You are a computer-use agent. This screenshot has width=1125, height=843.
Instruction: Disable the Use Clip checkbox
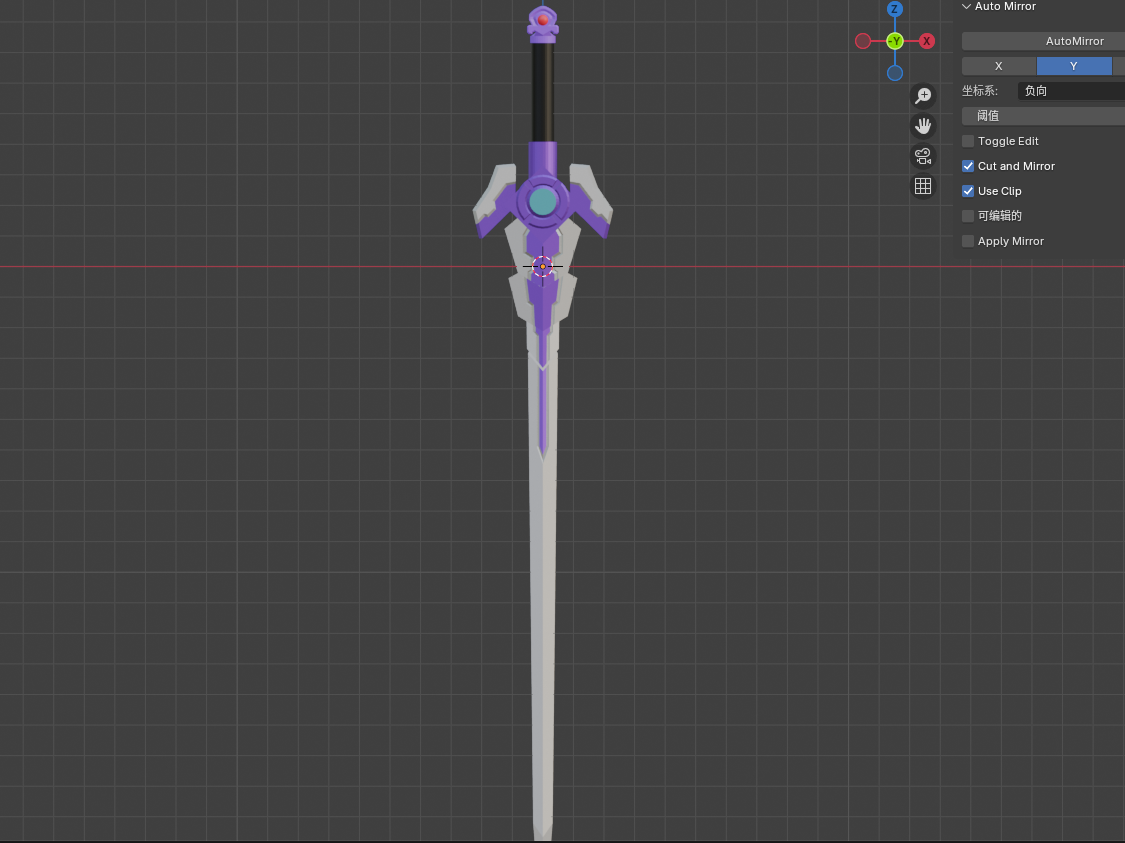click(x=968, y=191)
